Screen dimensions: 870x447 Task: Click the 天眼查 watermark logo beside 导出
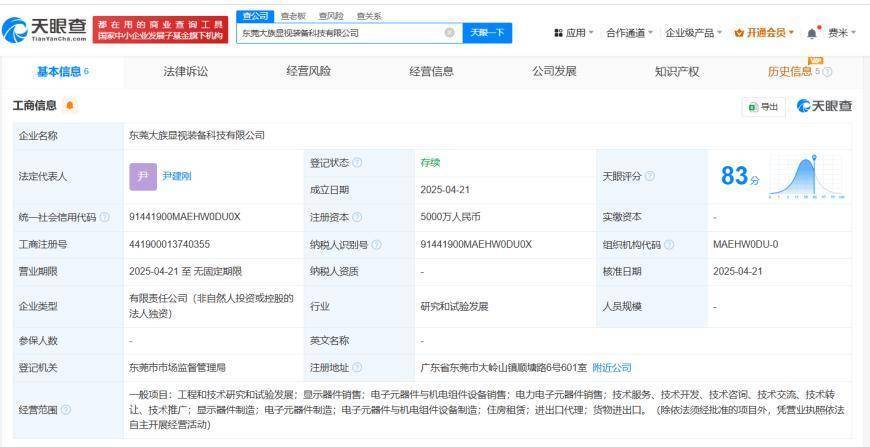click(x=825, y=106)
